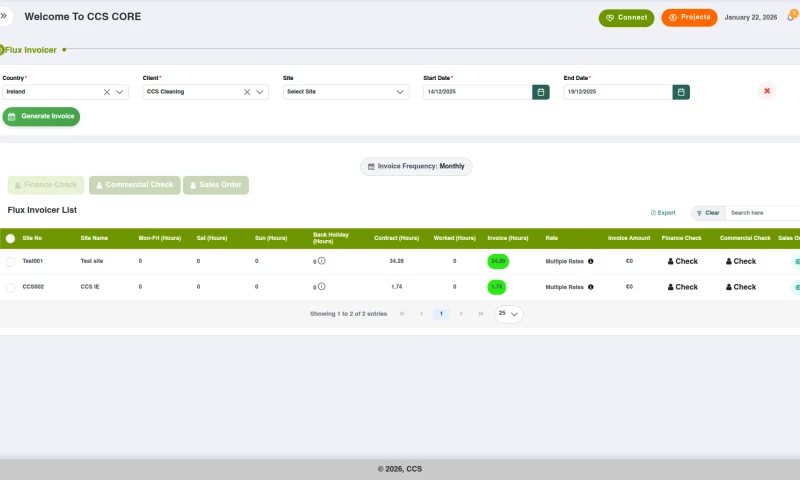Open the Start Date calendar picker
Viewport: 800px width, 480px height.
(541, 92)
